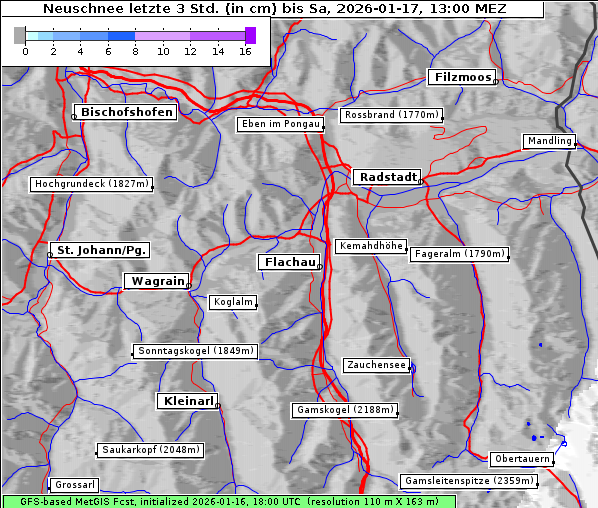Click the Grossarl label
The height and width of the screenshot is (508, 598).
click(x=74, y=485)
